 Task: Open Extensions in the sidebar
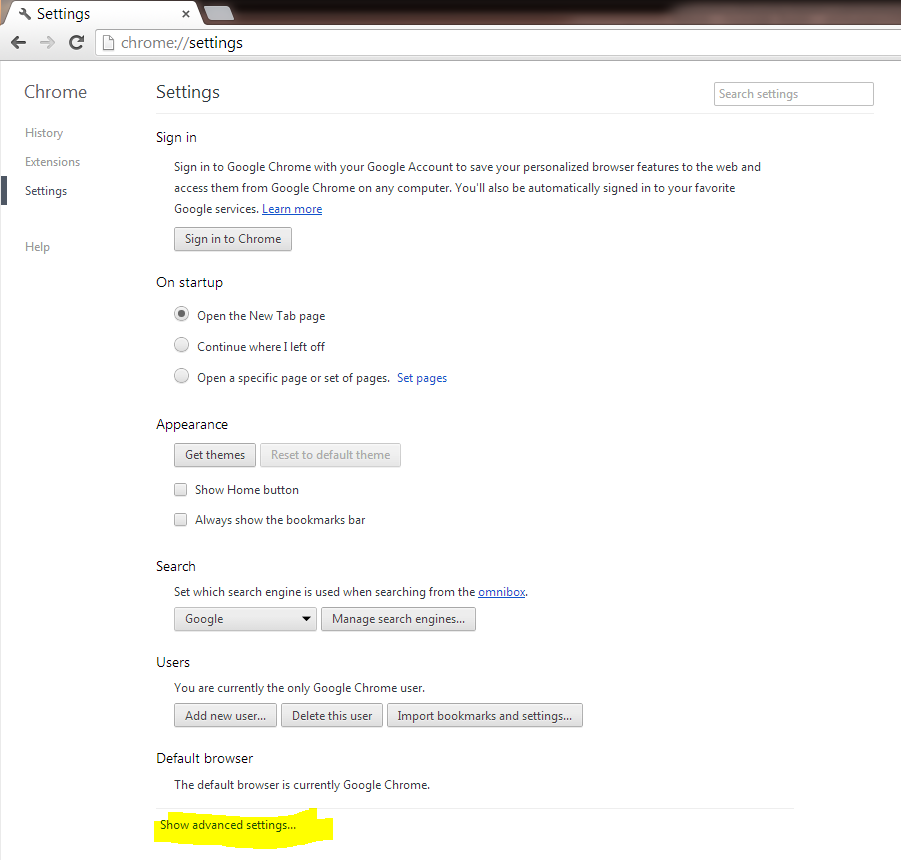coord(52,162)
